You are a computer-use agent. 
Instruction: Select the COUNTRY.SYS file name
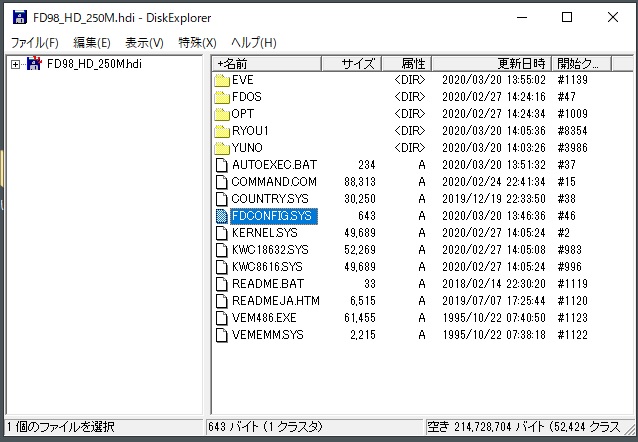coord(270,199)
